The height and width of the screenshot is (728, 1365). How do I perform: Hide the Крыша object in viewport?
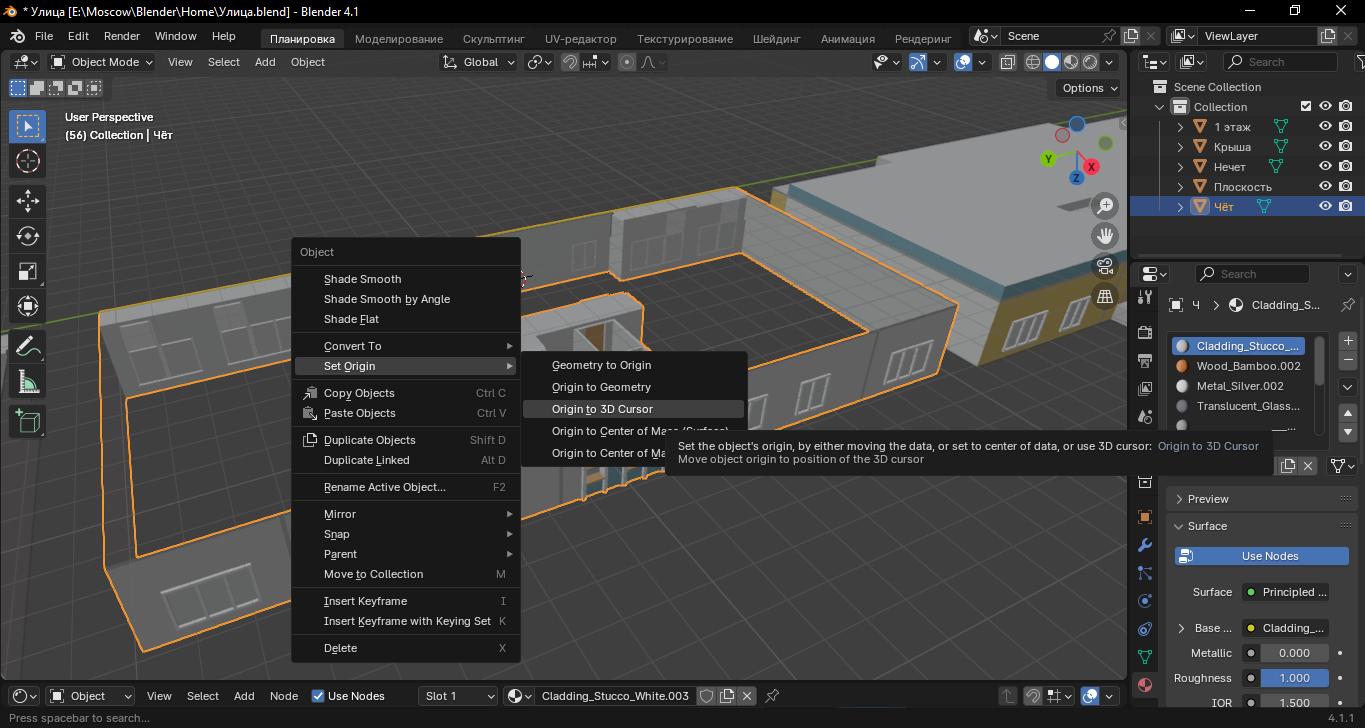[x=1325, y=147]
